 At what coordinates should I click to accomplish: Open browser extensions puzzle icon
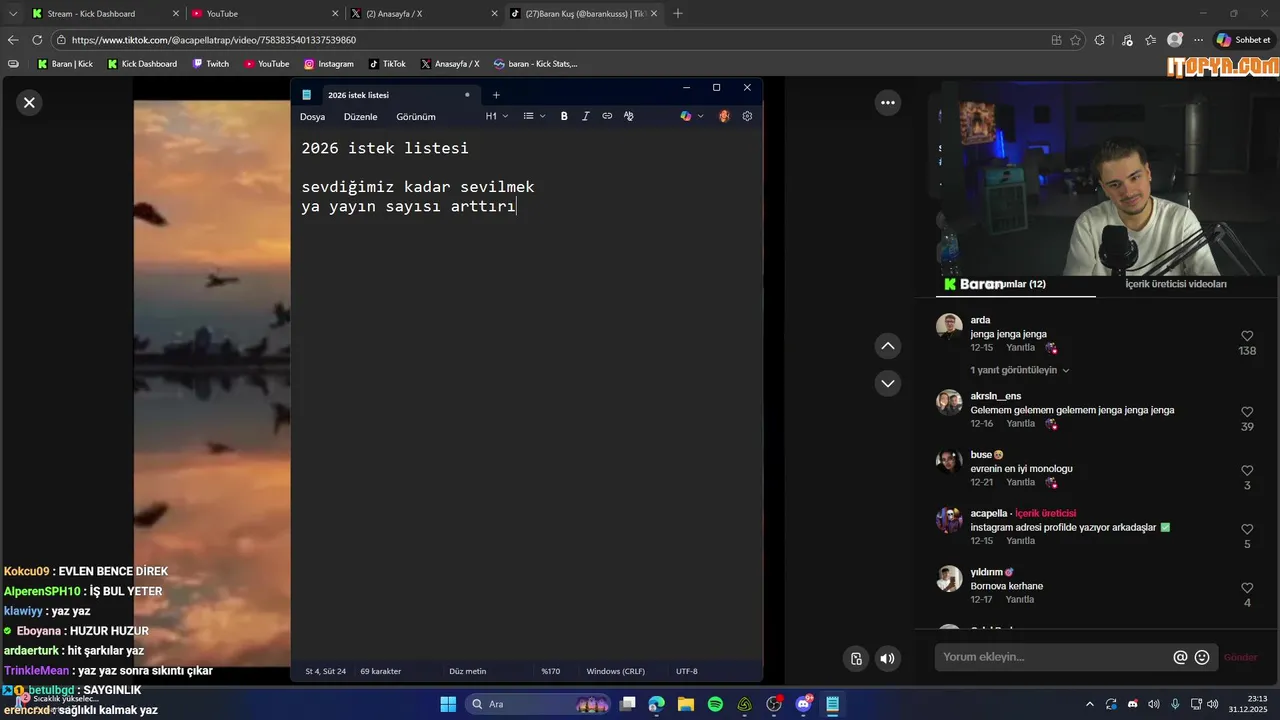pos(1100,40)
